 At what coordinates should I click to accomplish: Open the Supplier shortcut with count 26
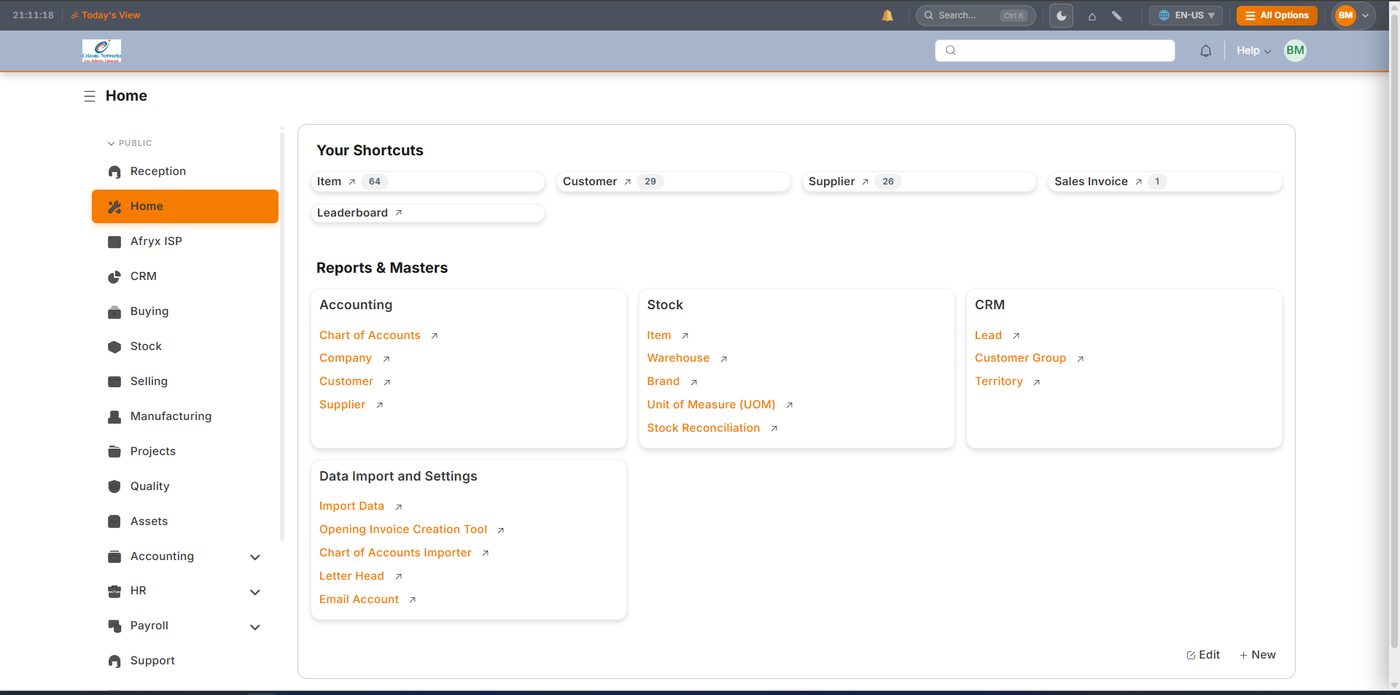click(920, 182)
